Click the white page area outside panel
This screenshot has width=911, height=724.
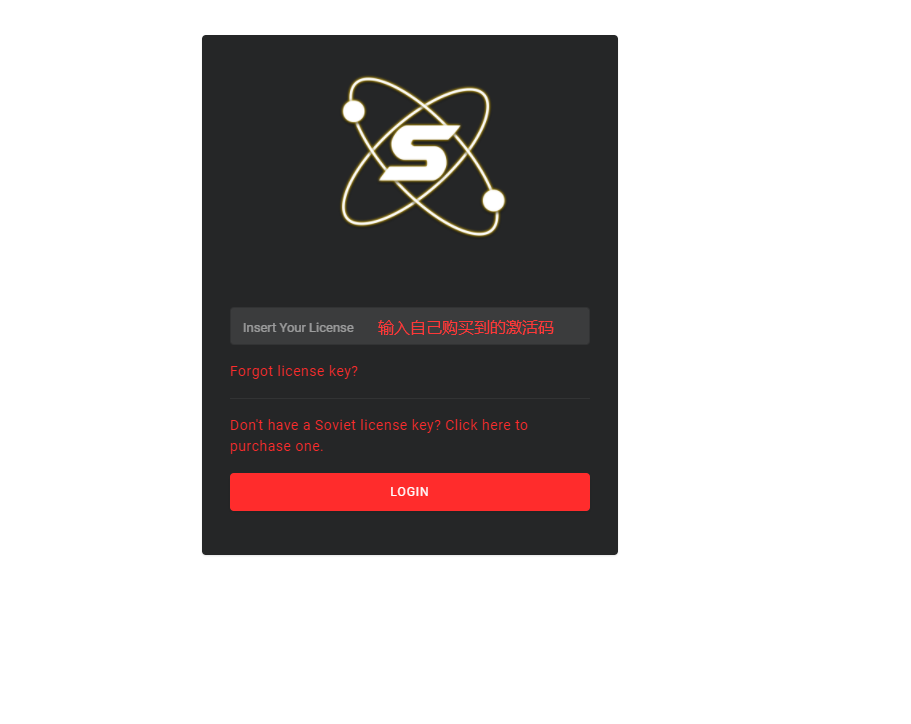(x=755, y=349)
